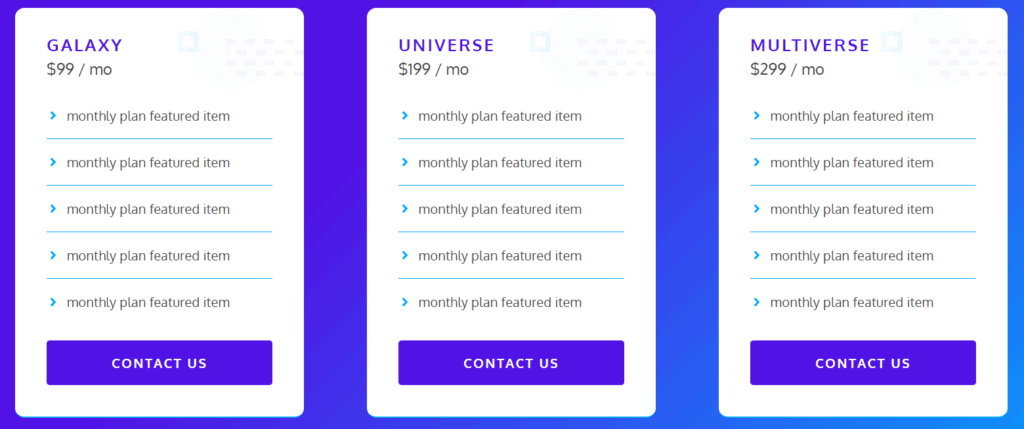The width and height of the screenshot is (1024, 429).
Task: Click second featured item text in Galaxy card
Action: pyautogui.click(x=148, y=163)
